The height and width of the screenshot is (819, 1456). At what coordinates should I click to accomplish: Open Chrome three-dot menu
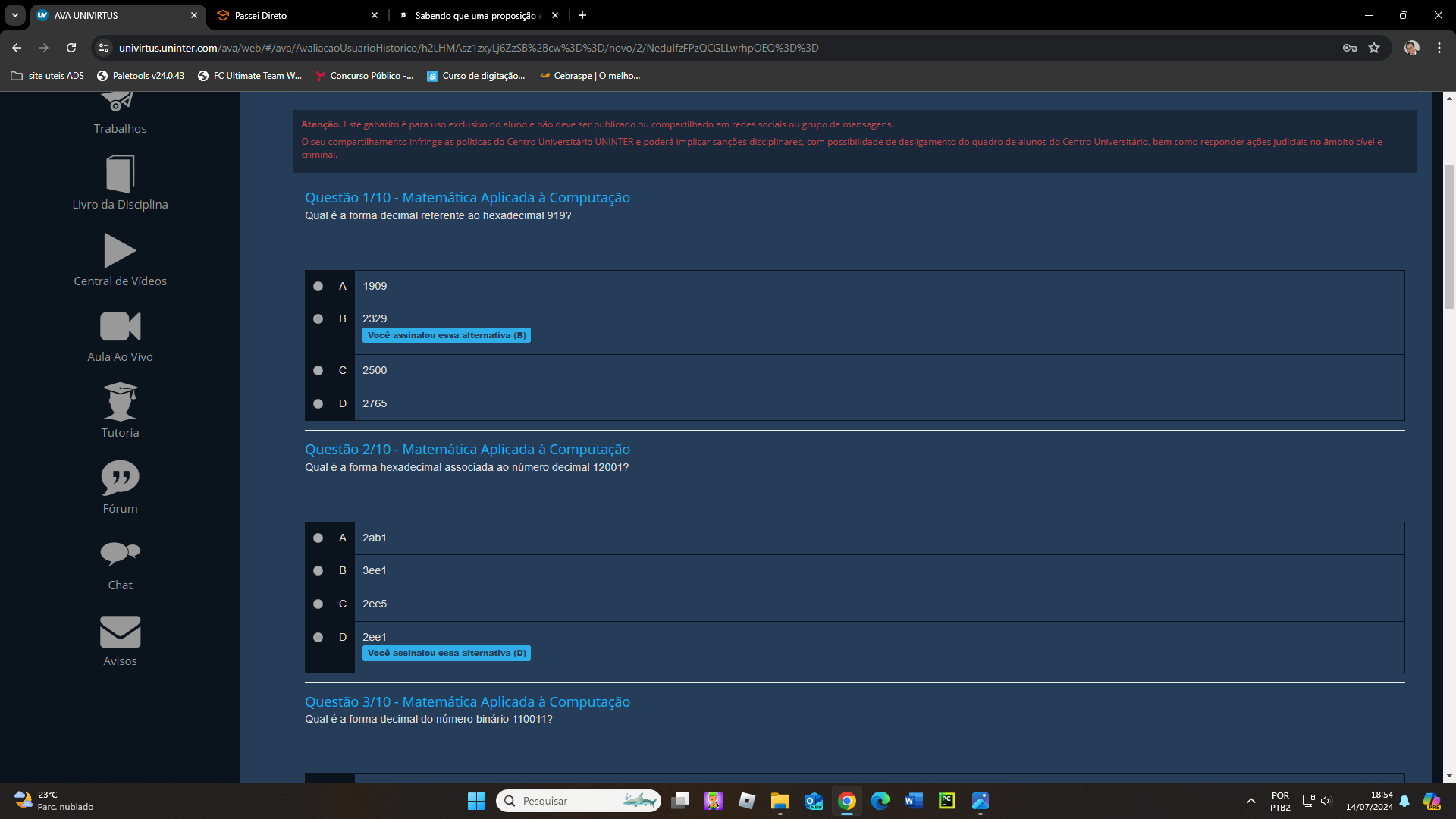[x=1439, y=48]
